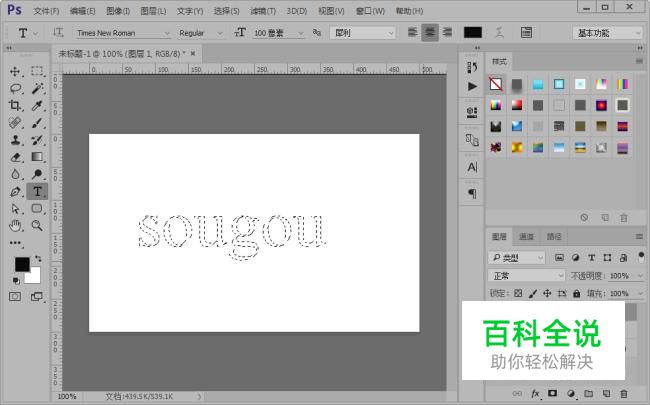650x405 pixels.
Task: Select the Path Selection tool
Action: (x=15, y=209)
